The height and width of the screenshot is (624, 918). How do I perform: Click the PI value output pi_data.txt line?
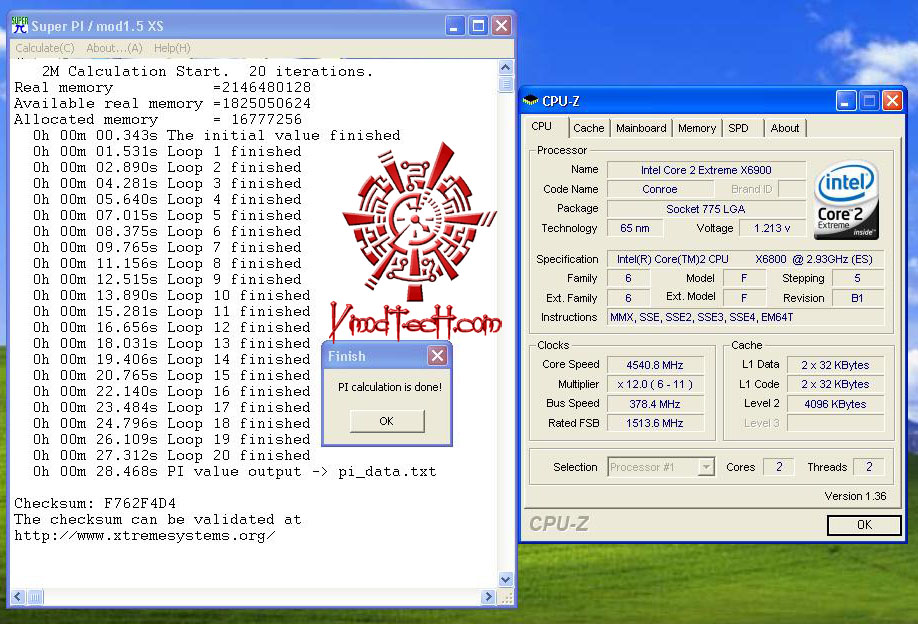(x=235, y=471)
